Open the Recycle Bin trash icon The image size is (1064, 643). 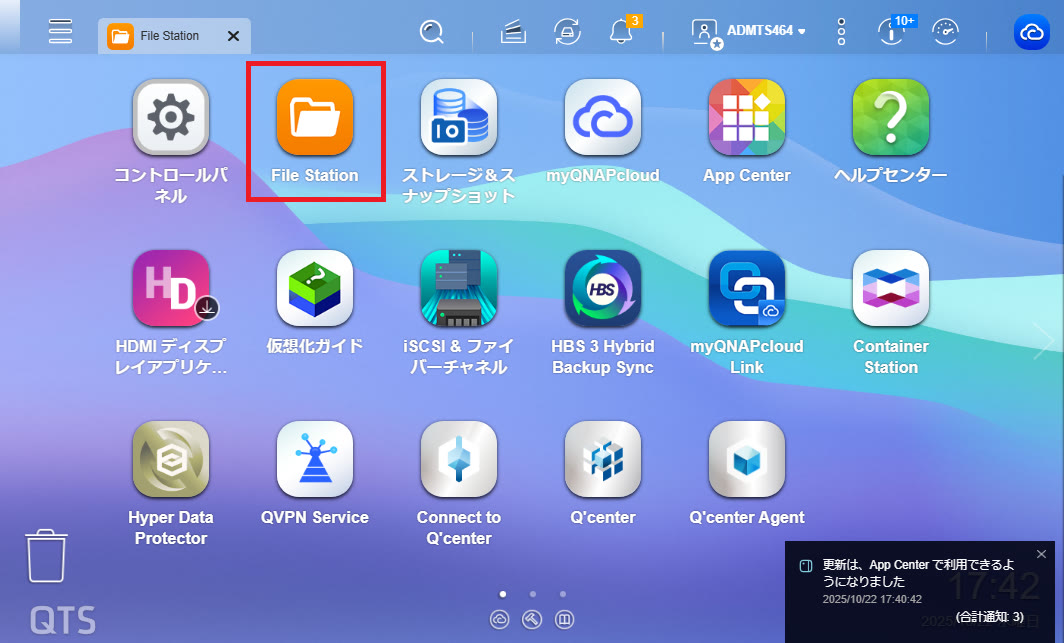point(46,556)
